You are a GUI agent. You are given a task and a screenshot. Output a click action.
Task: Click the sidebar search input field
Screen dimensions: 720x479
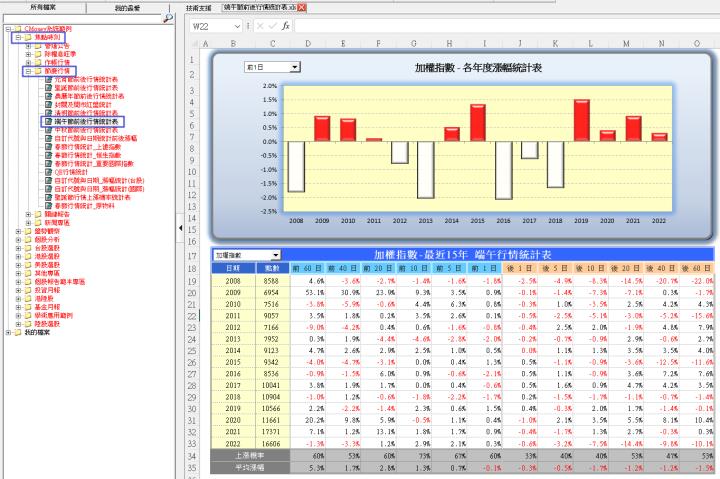tap(83, 18)
